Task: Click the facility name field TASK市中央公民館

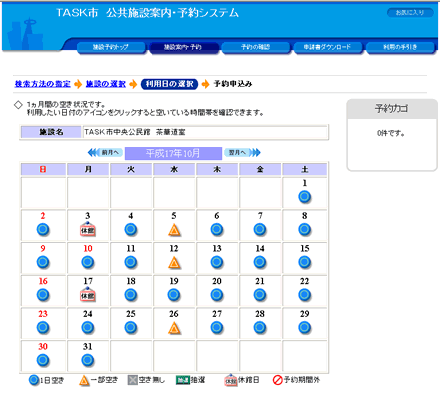Action: point(205,132)
